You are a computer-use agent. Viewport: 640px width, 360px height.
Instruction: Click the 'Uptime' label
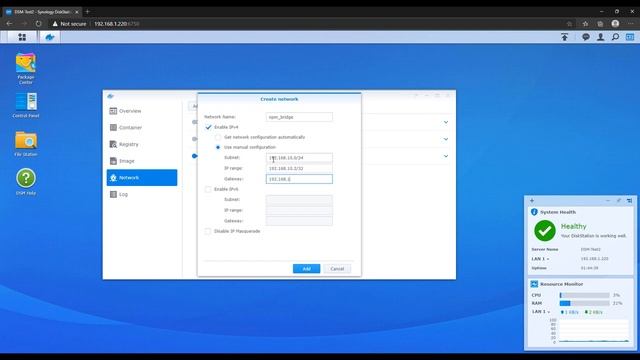coord(539,268)
